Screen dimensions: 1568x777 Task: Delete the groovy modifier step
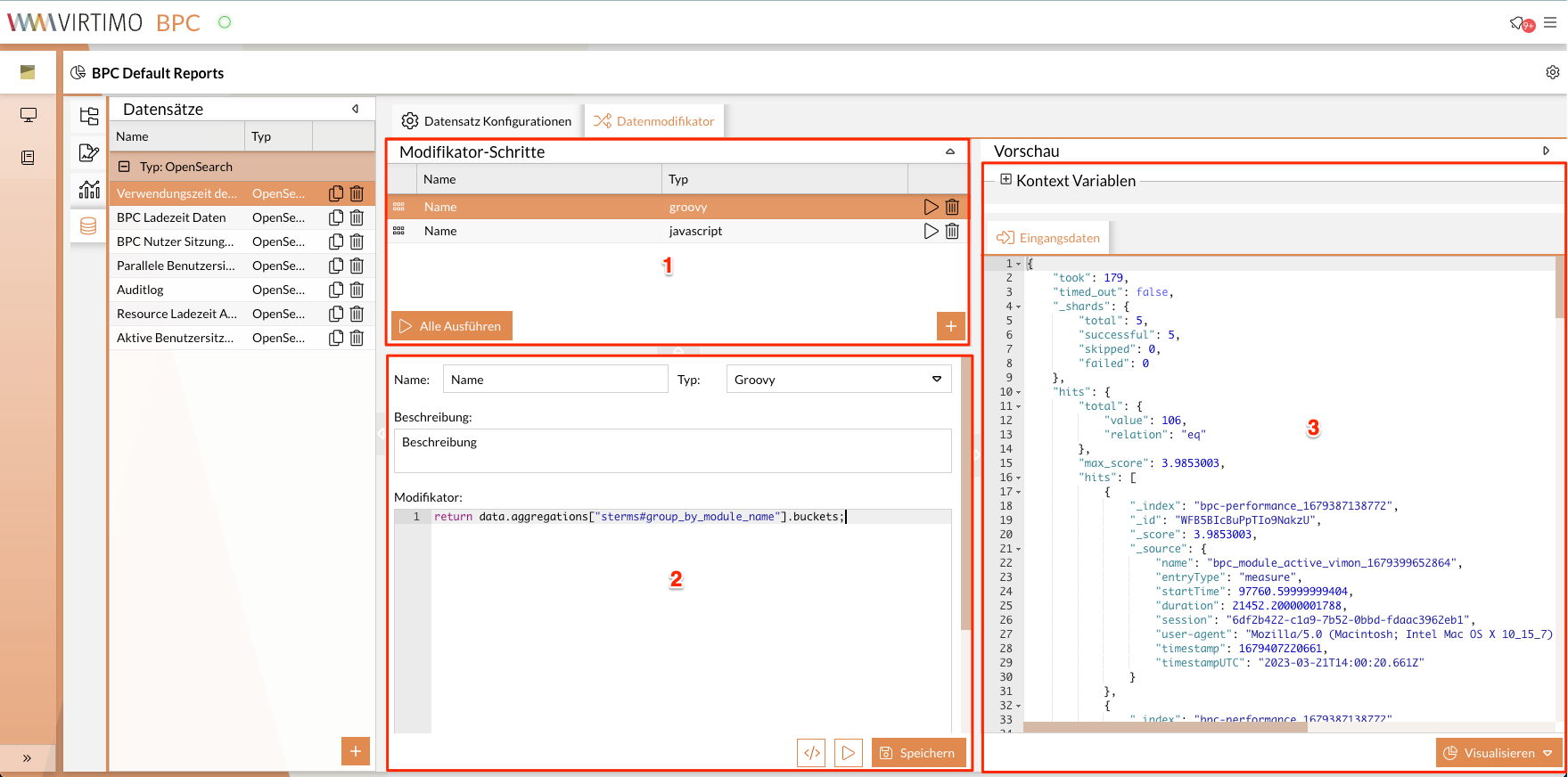click(x=952, y=207)
